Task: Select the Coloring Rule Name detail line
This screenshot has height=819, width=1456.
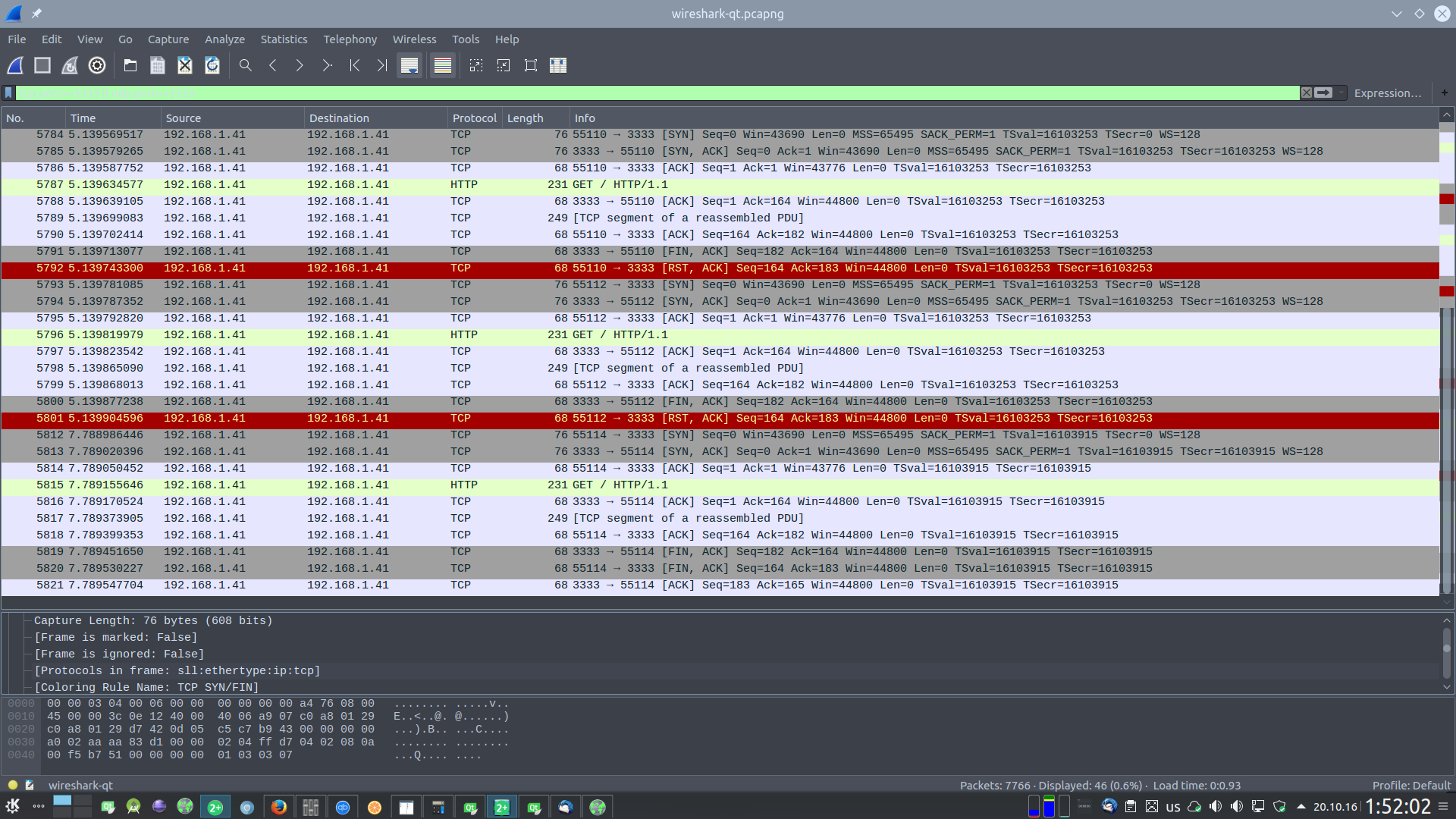Action: [146, 687]
